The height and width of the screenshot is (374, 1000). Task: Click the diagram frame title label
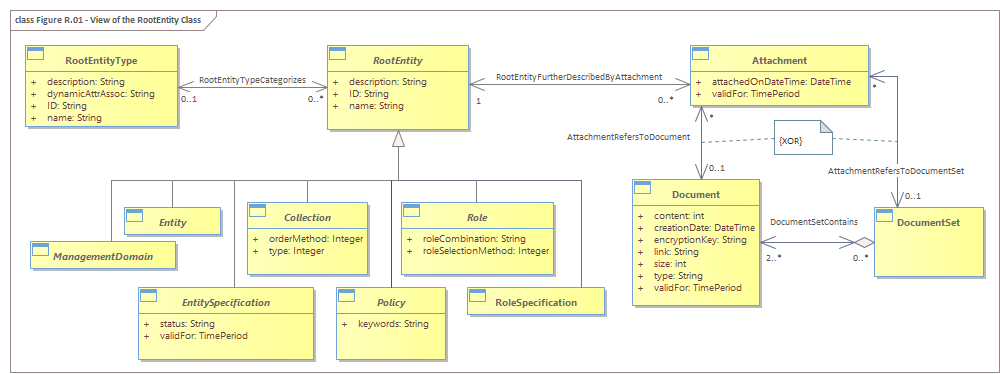click(x=108, y=20)
